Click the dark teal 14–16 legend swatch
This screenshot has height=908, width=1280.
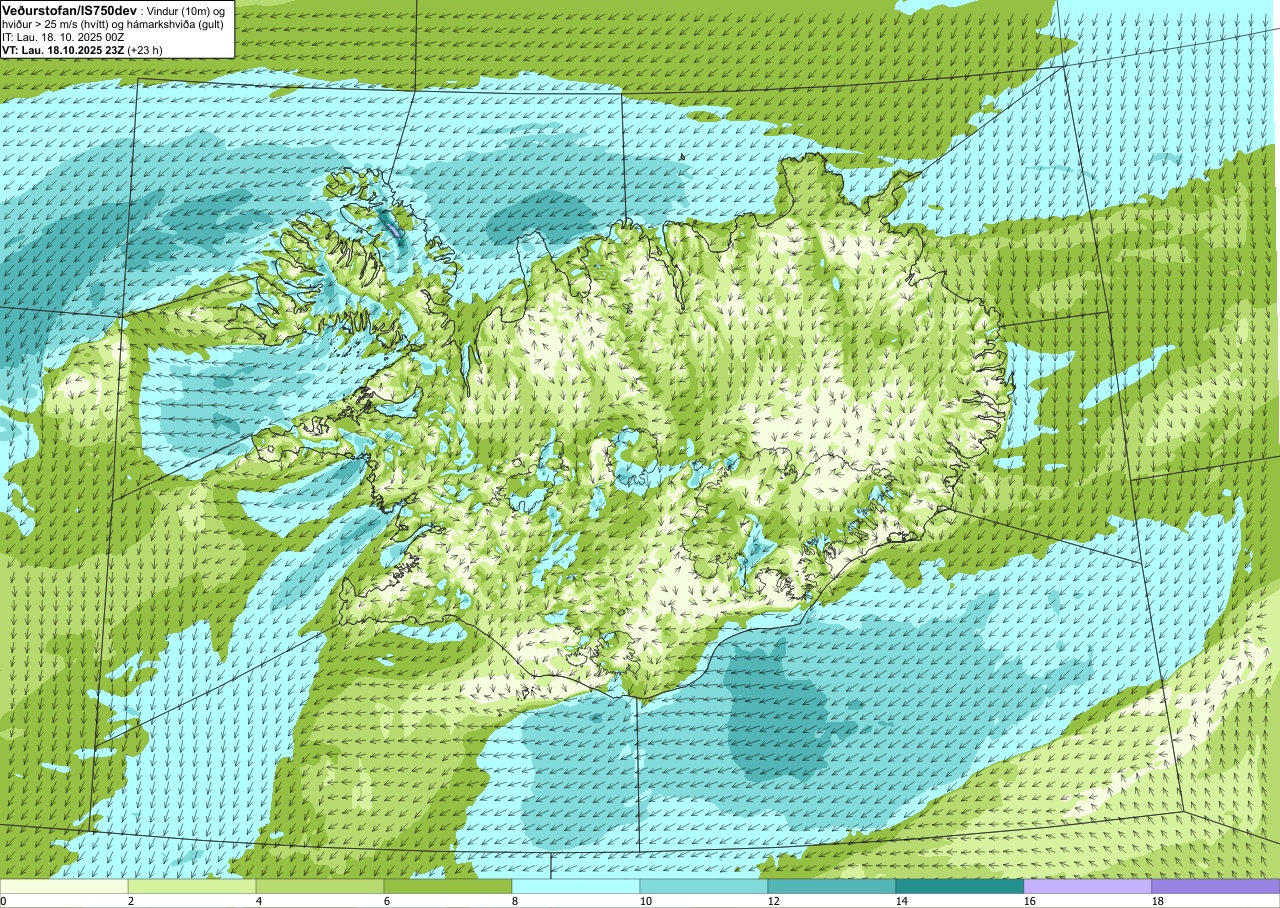coord(960,886)
